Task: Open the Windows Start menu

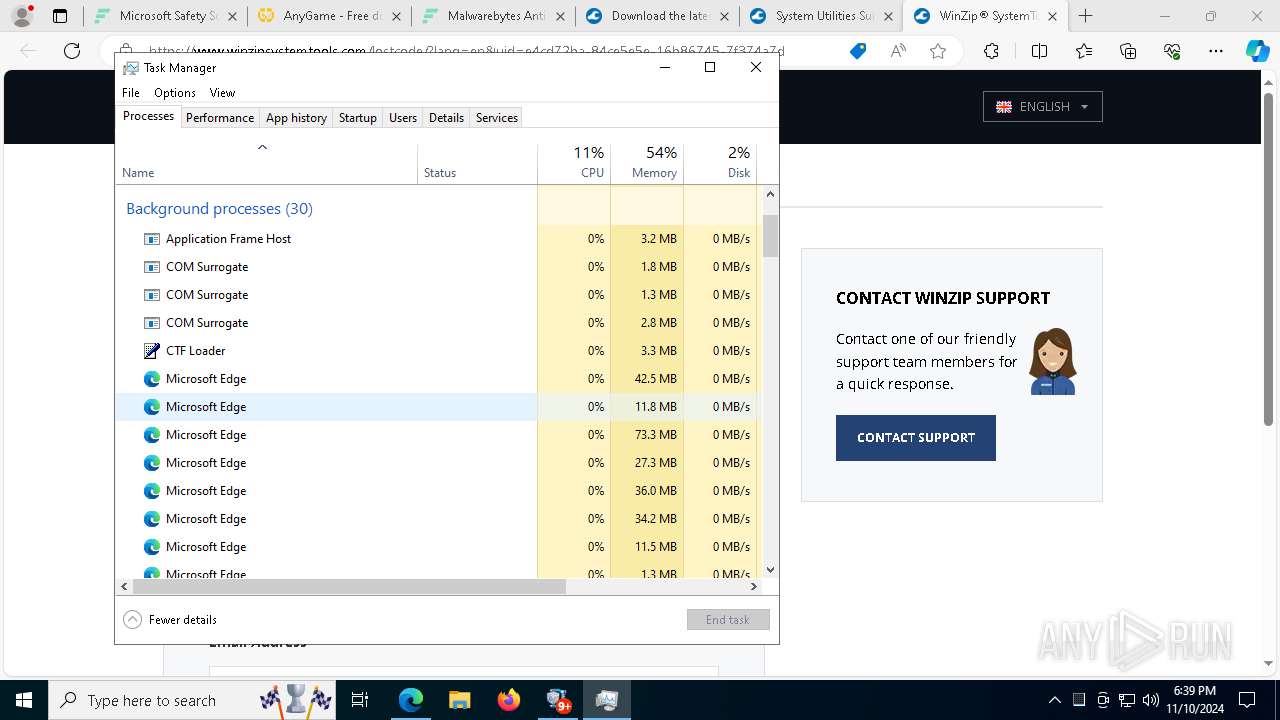Action: [x=24, y=700]
